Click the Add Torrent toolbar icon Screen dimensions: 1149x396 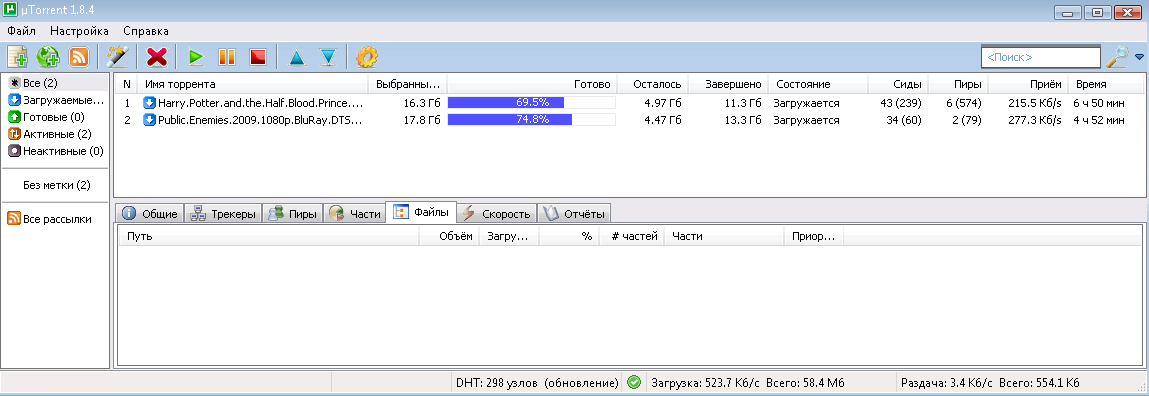coord(17,56)
